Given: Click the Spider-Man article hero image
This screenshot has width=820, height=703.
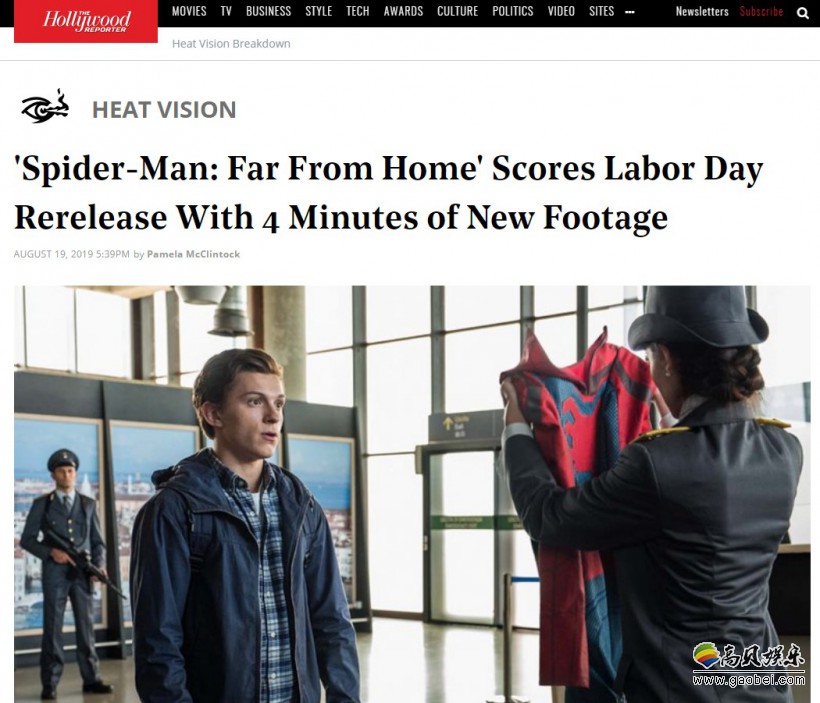Looking at the screenshot, I should pyautogui.click(x=412, y=494).
